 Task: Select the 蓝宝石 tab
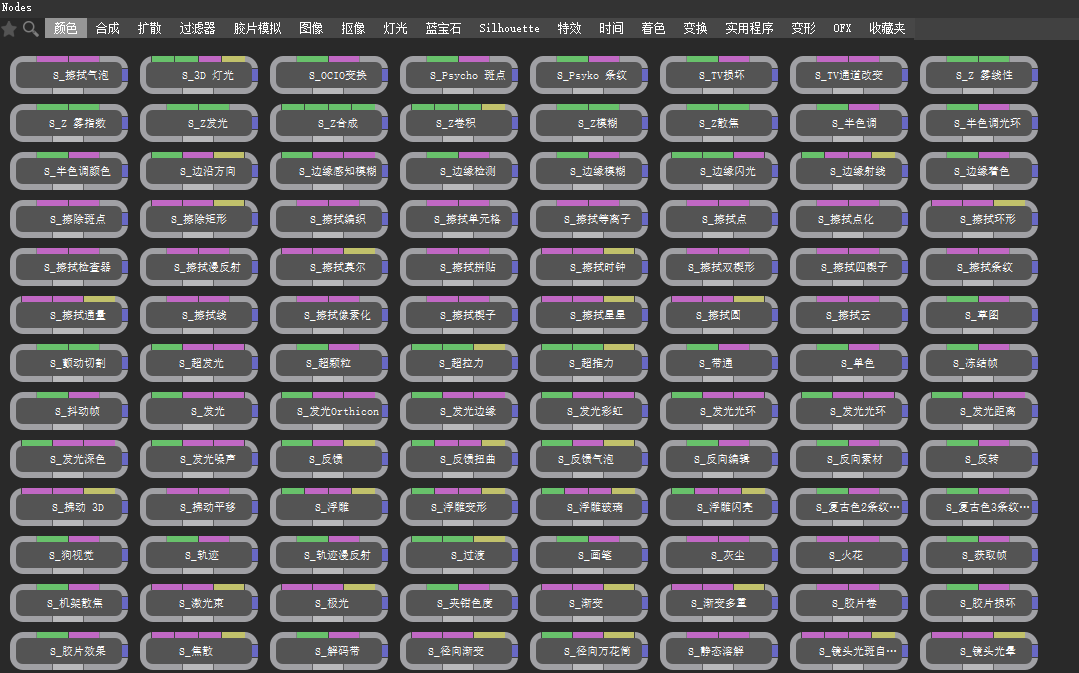point(443,28)
